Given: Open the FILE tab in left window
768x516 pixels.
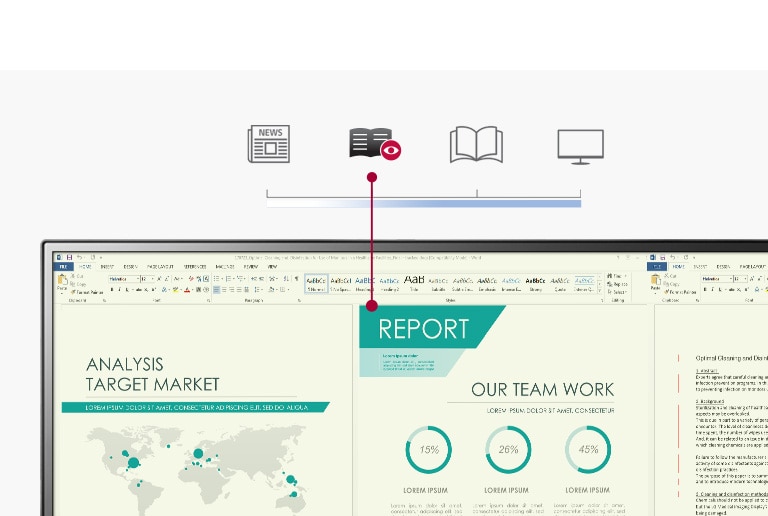Looking at the screenshot, I should pyautogui.click(x=62, y=267).
